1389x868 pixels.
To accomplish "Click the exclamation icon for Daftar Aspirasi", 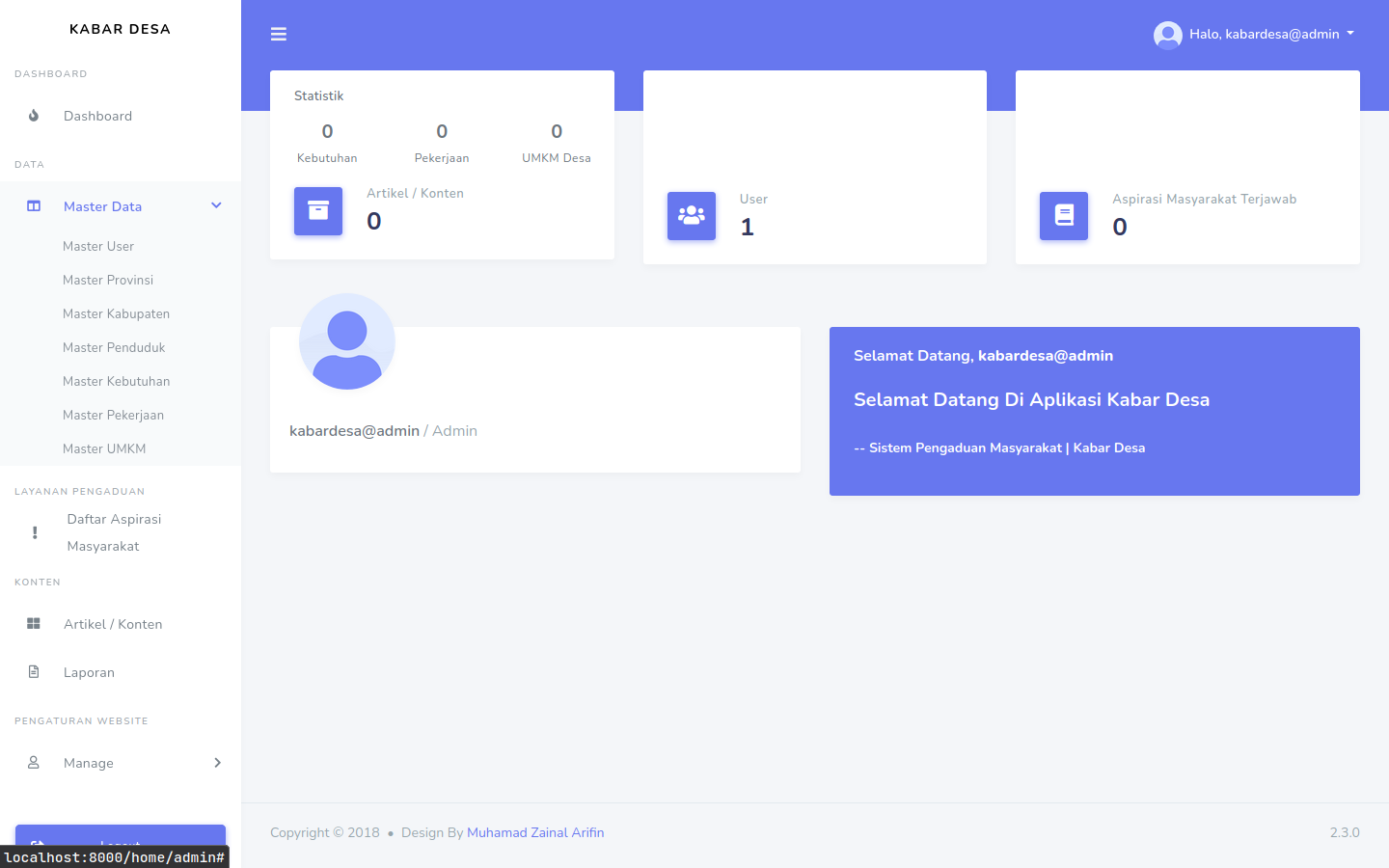I will tap(35, 532).
